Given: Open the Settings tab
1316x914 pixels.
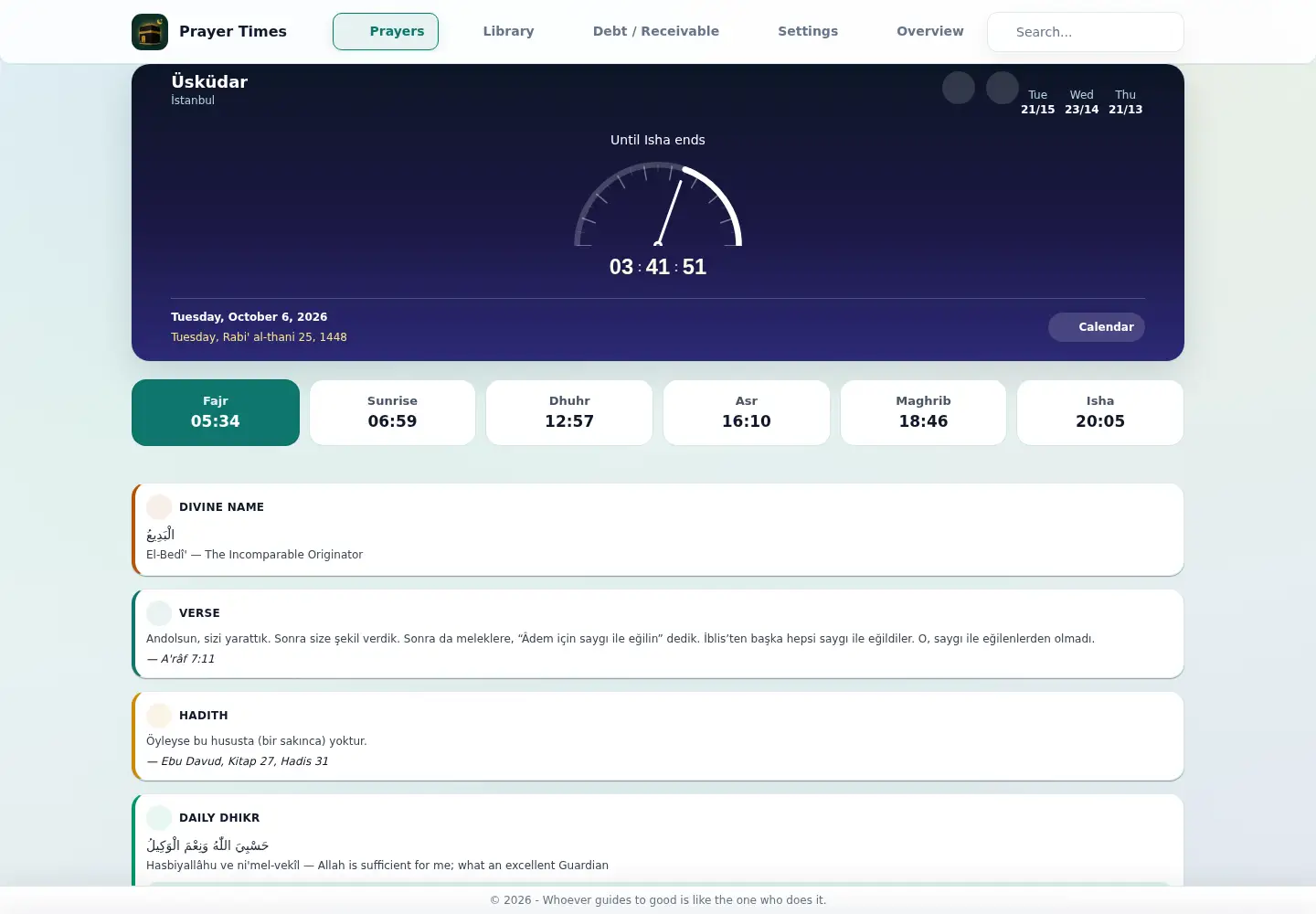Looking at the screenshot, I should tap(808, 32).
